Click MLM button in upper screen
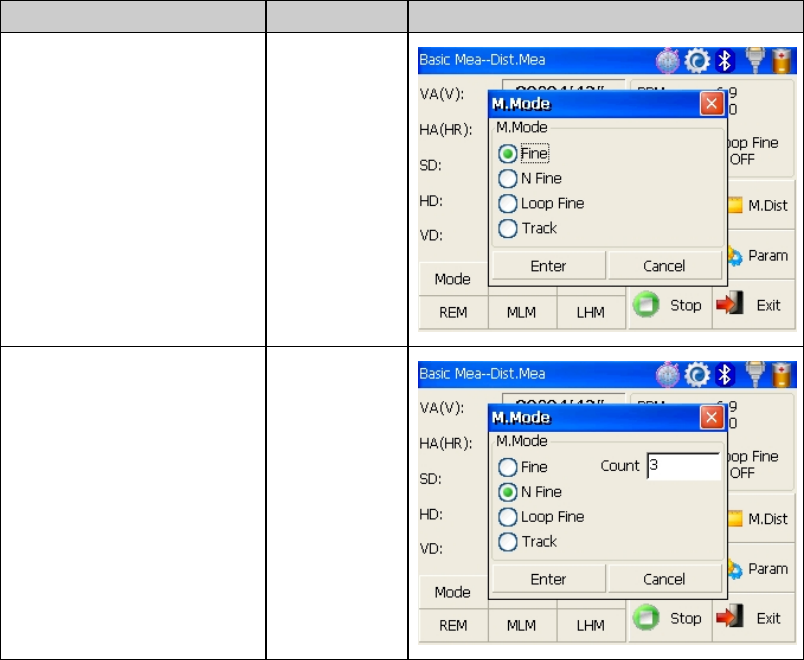The width and height of the screenshot is (804, 660). click(522, 312)
